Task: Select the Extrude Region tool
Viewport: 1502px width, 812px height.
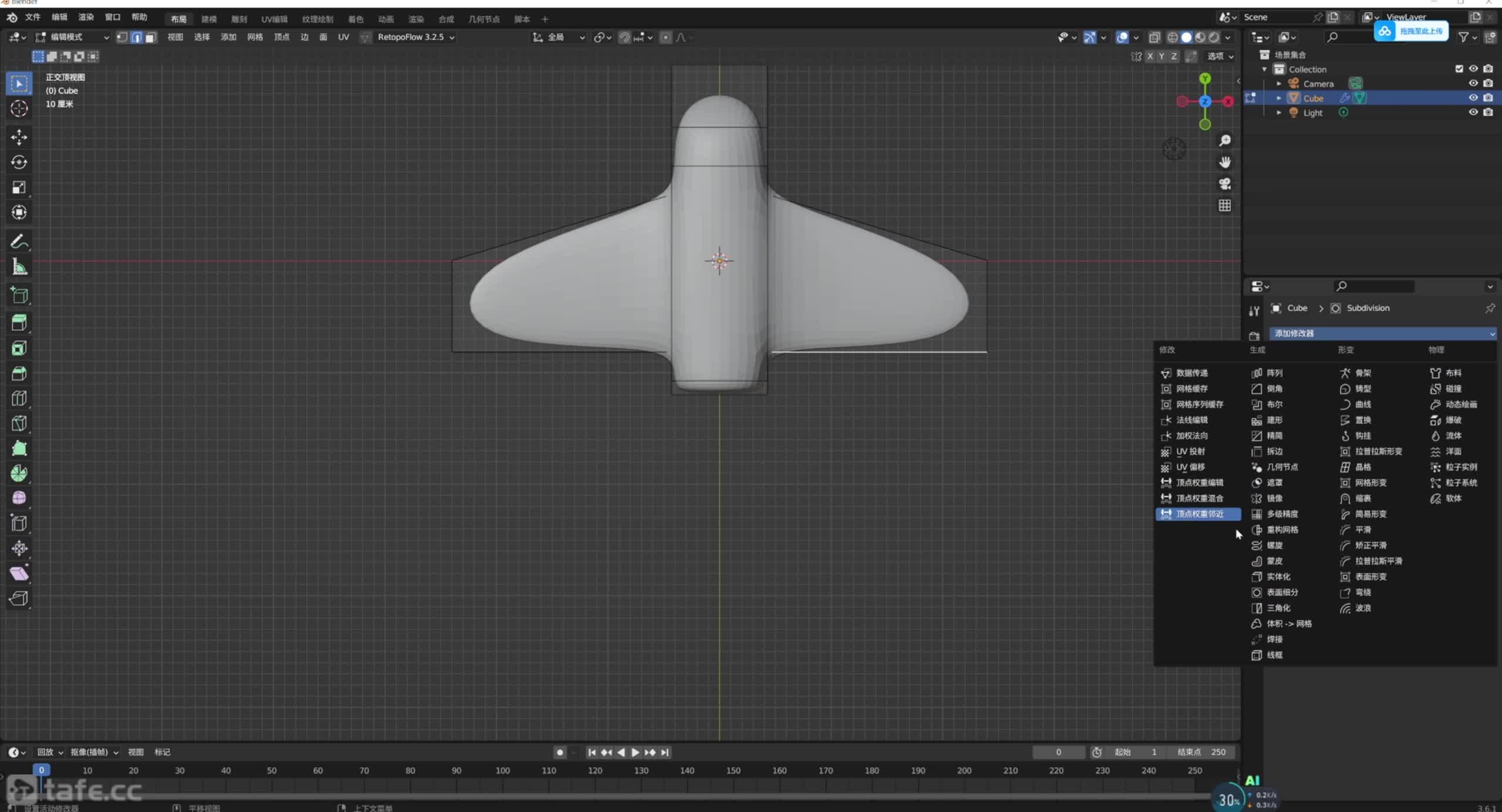Action: [19, 323]
